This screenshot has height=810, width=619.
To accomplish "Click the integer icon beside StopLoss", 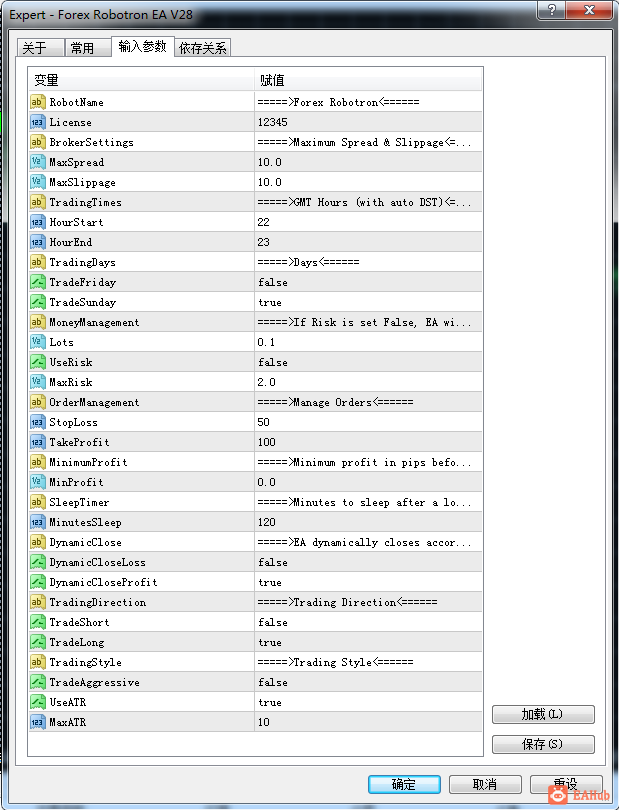I will tap(38, 422).
